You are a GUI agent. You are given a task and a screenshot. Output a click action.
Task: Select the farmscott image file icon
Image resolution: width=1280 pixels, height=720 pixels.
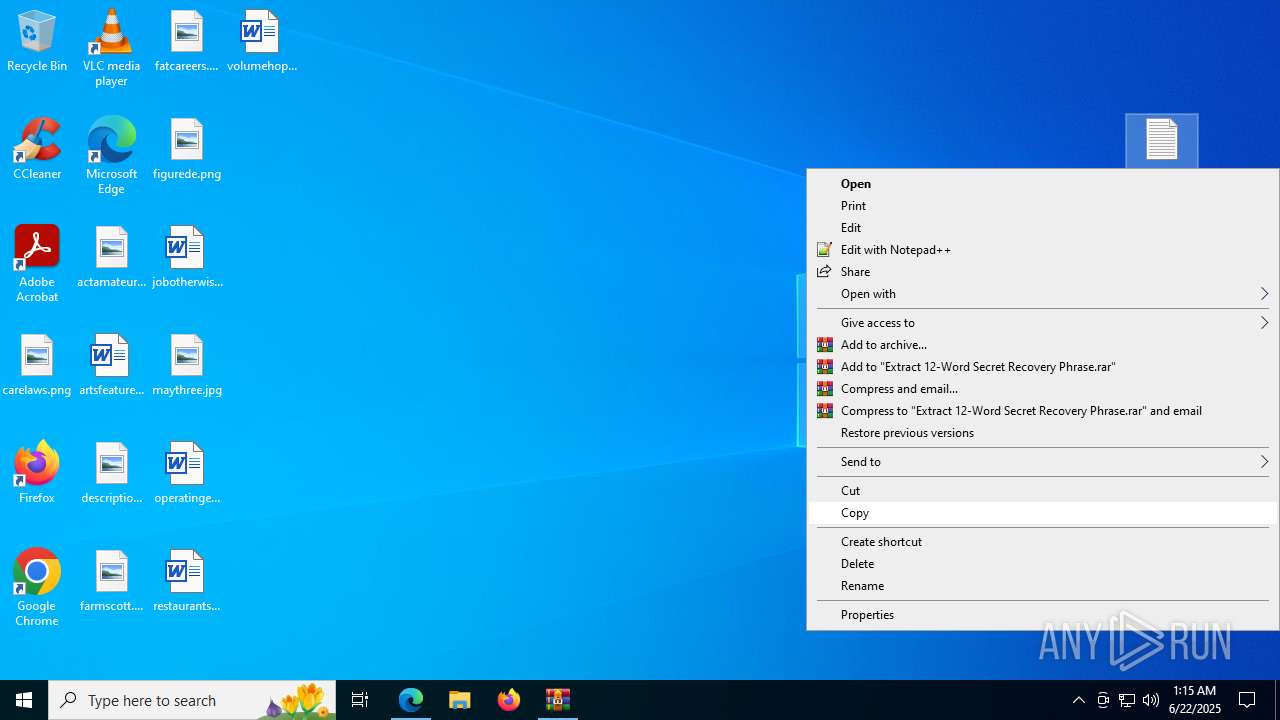pos(111,582)
